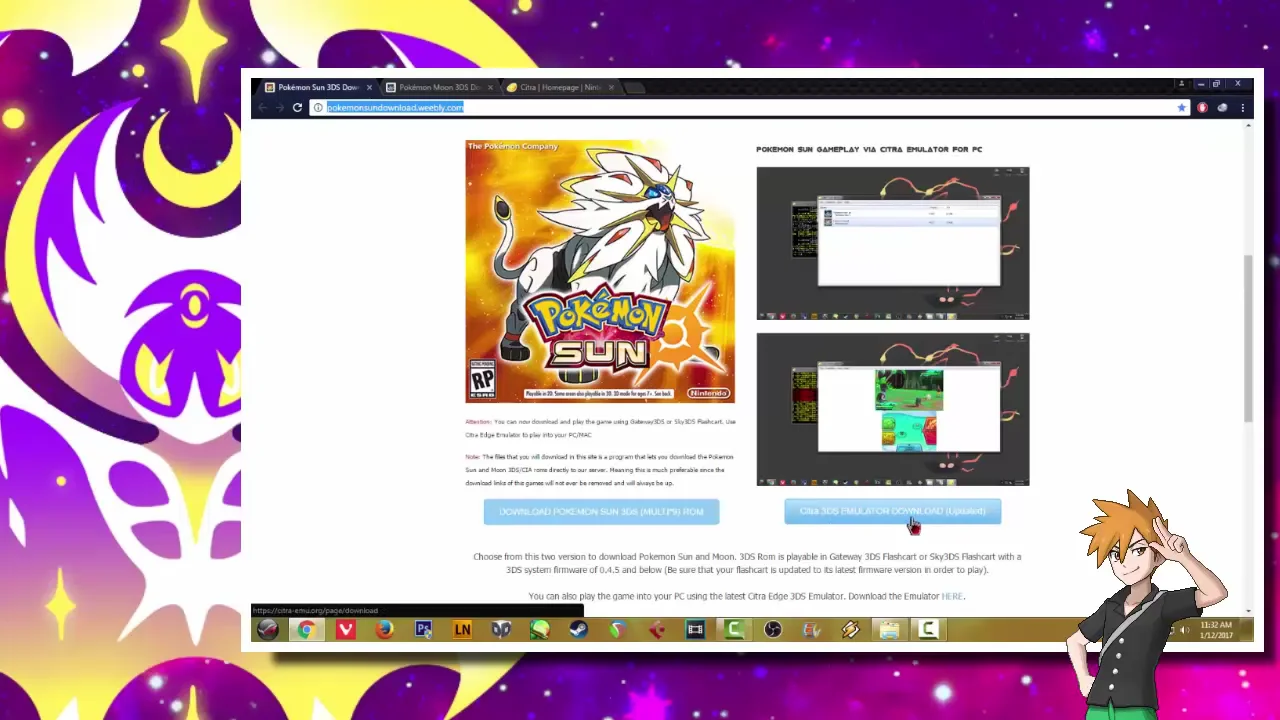Open the LN app in the taskbar
The width and height of the screenshot is (1280, 720).
pyautogui.click(x=462, y=629)
